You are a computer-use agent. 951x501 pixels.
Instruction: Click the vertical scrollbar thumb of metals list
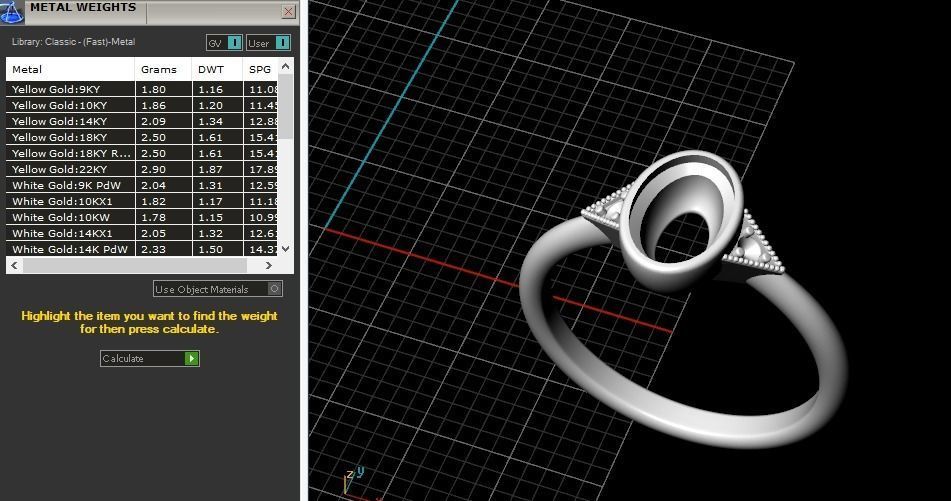coord(286,106)
